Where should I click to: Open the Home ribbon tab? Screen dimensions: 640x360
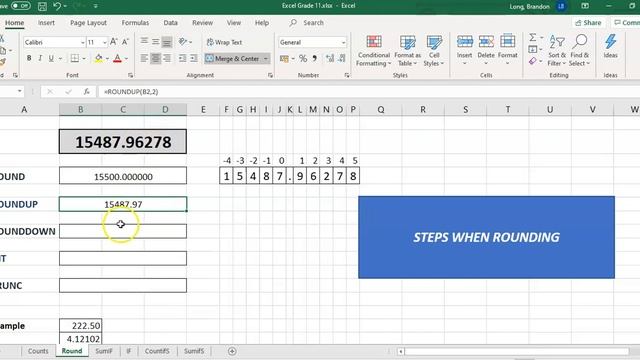tap(14, 23)
